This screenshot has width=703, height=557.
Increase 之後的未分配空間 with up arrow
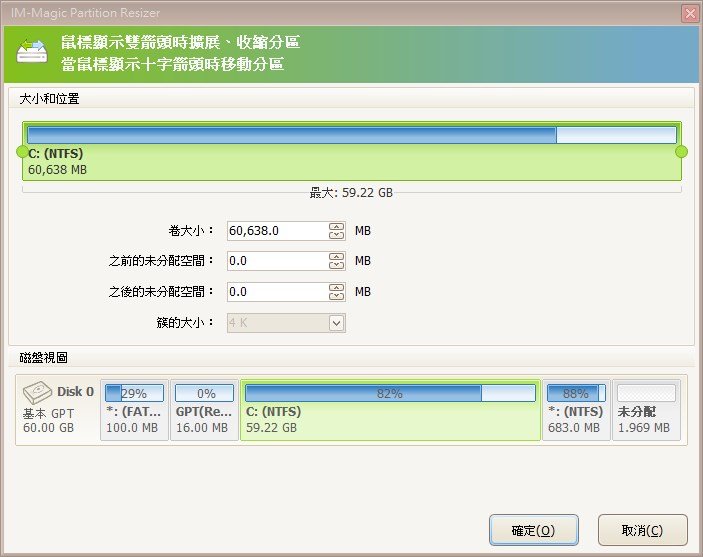coord(337,287)
